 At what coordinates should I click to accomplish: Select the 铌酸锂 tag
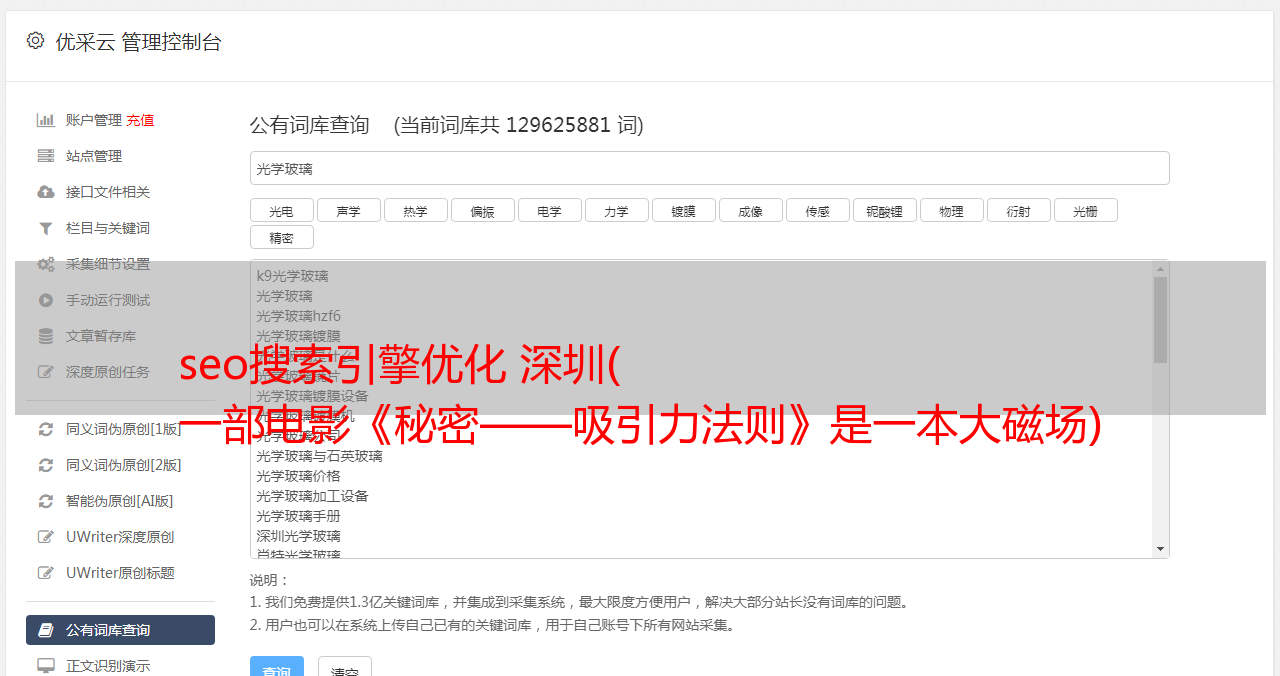pos(884,210)
